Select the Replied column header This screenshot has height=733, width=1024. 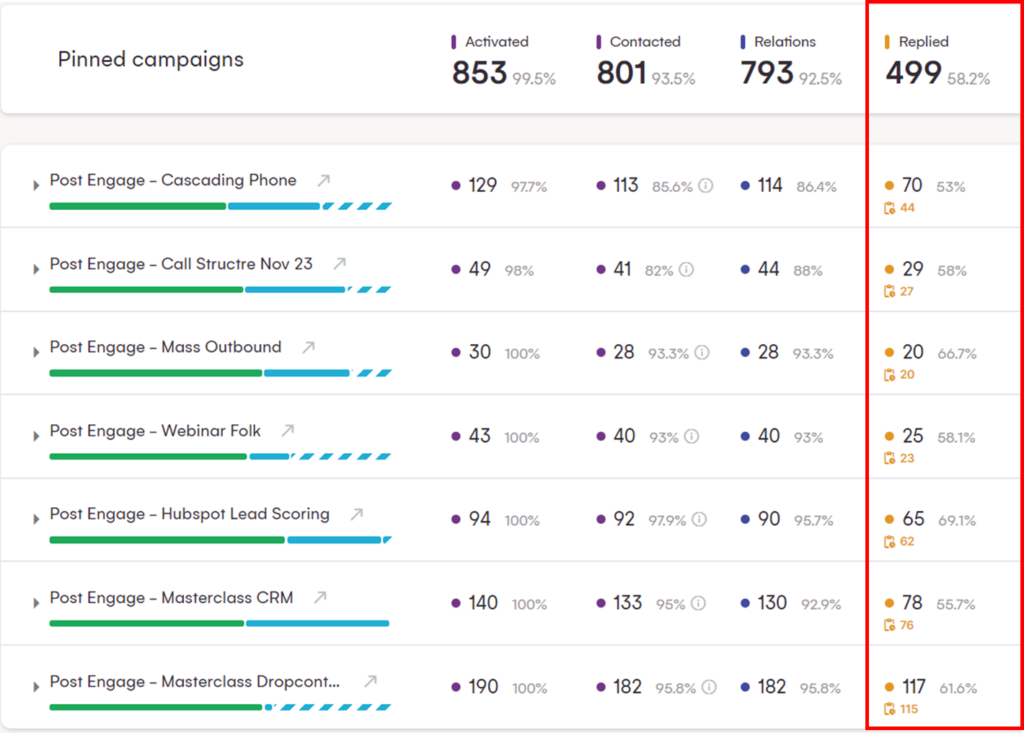923,42
